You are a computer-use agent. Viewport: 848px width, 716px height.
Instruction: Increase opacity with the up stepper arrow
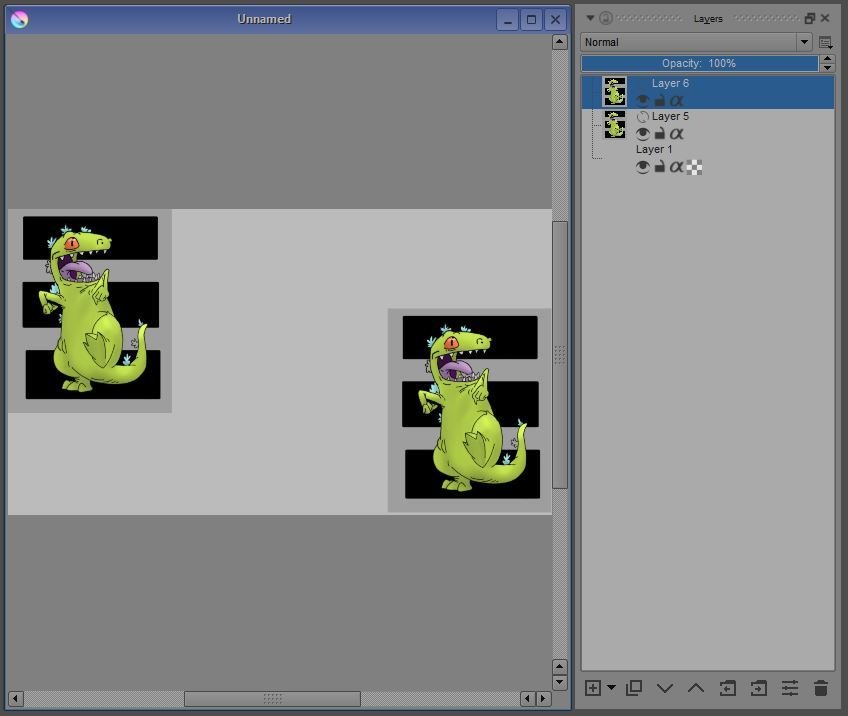(827, 59)
